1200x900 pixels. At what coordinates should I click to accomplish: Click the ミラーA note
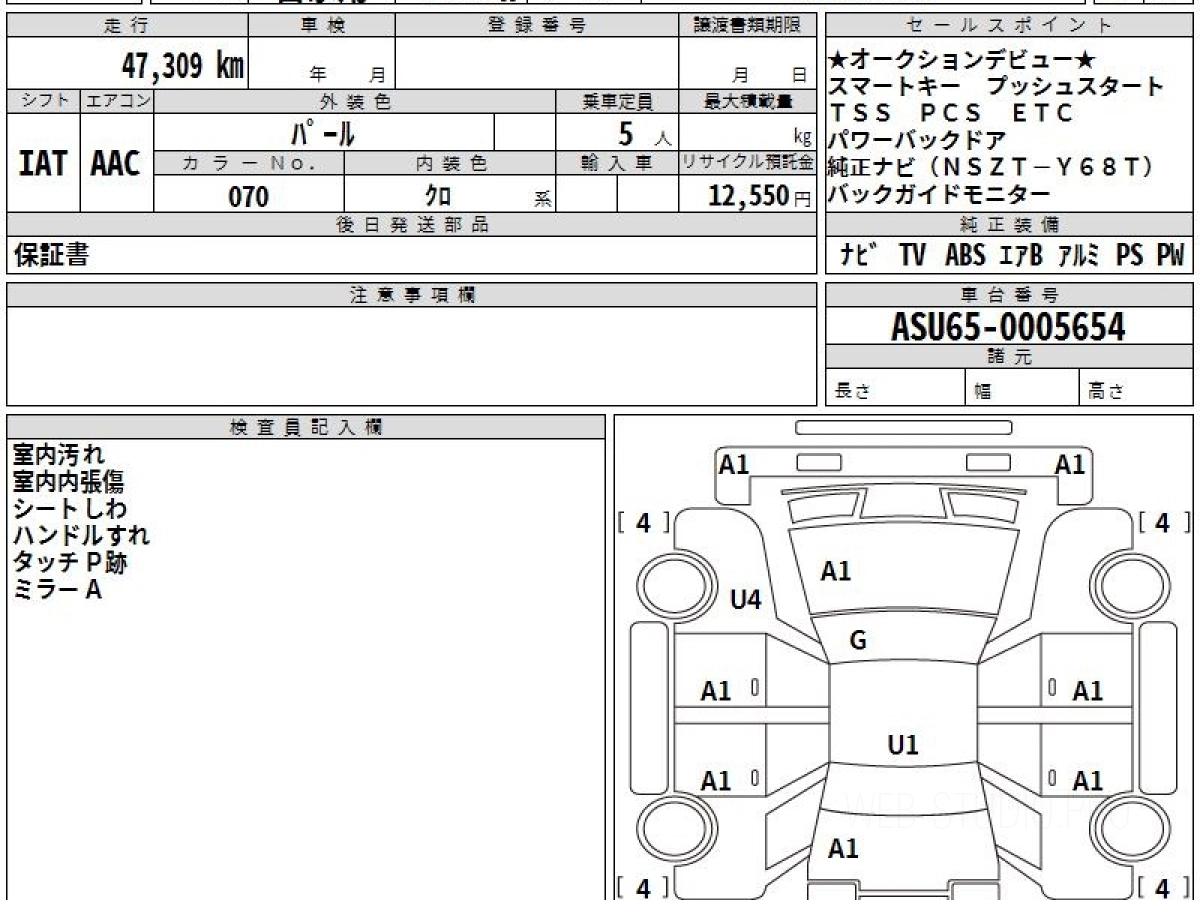pyautogui.click(x=57, y=590)
